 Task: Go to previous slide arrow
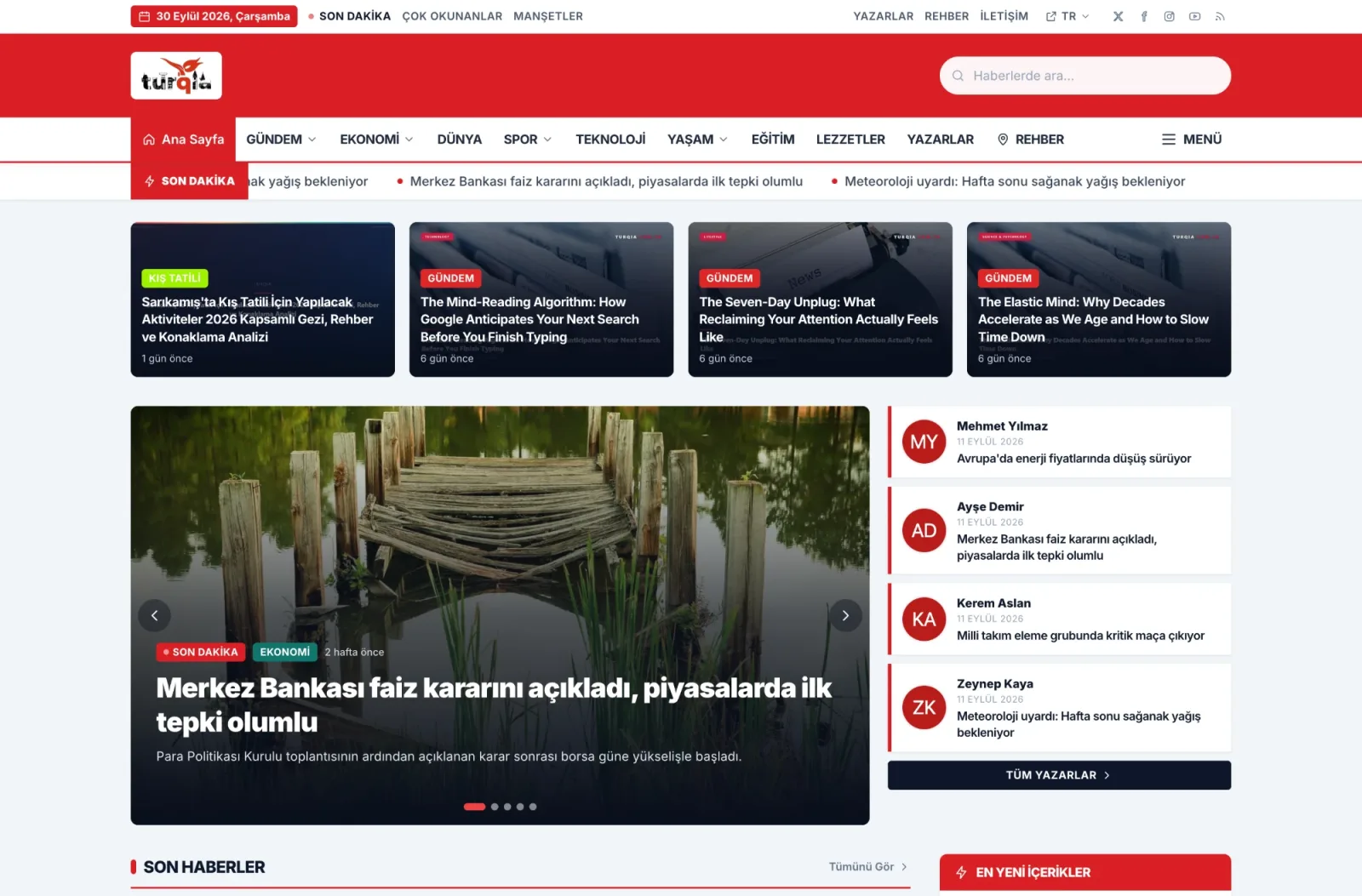154,615
